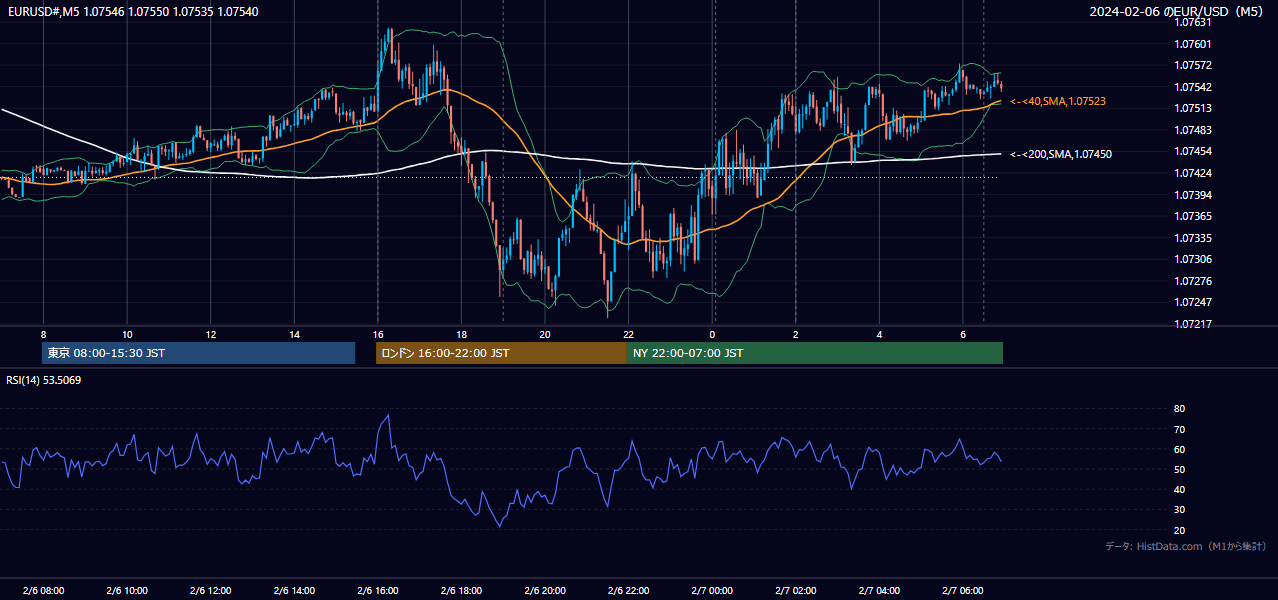Click RSI scale value 60
Image resolution: width=1278 pixels, height=600 pixels.
[1179, 449]
